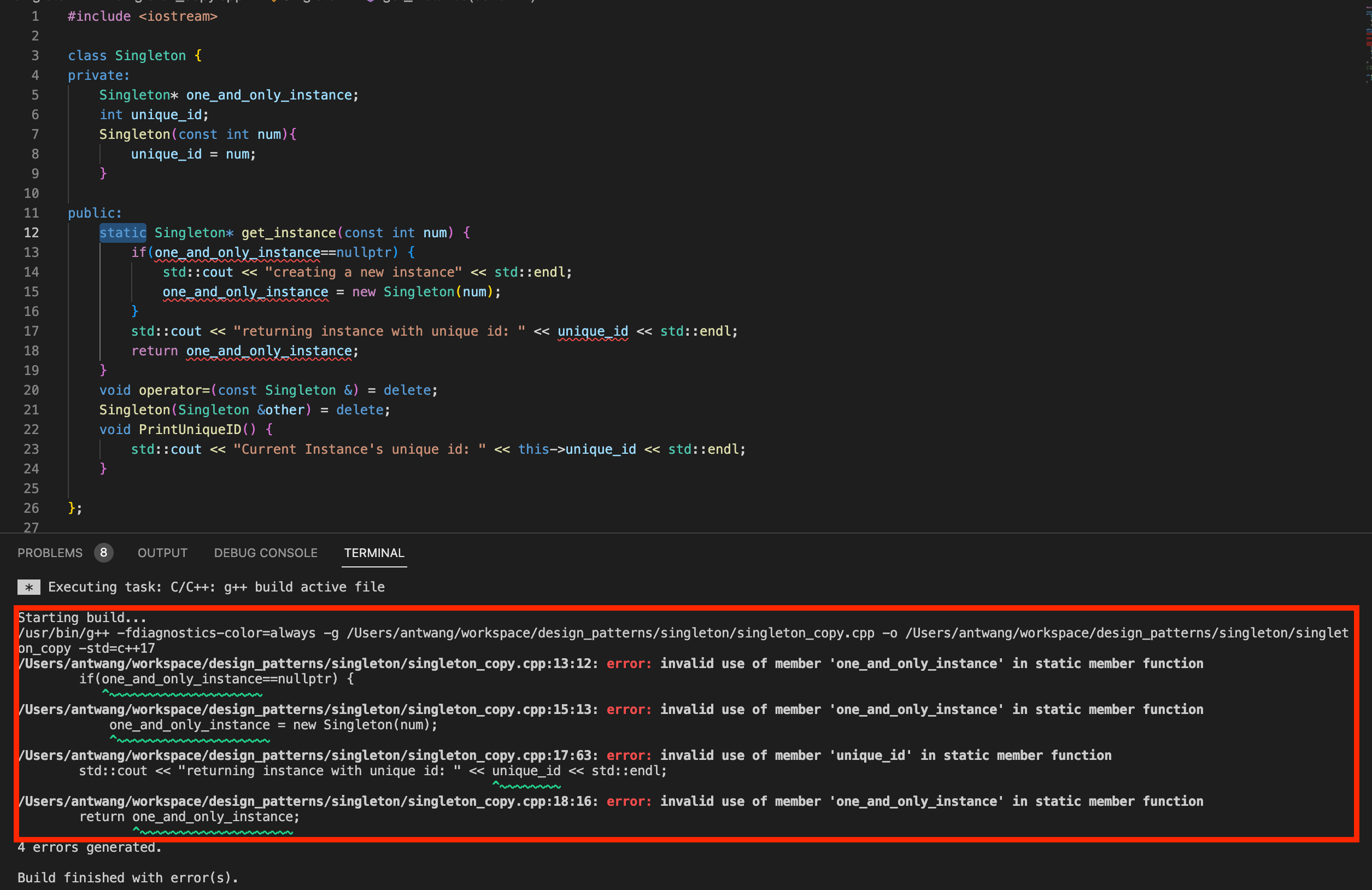Screen dimensions: 1372x890
Task: Open the PROBLEMS panel tab
Action: (50, 553)
